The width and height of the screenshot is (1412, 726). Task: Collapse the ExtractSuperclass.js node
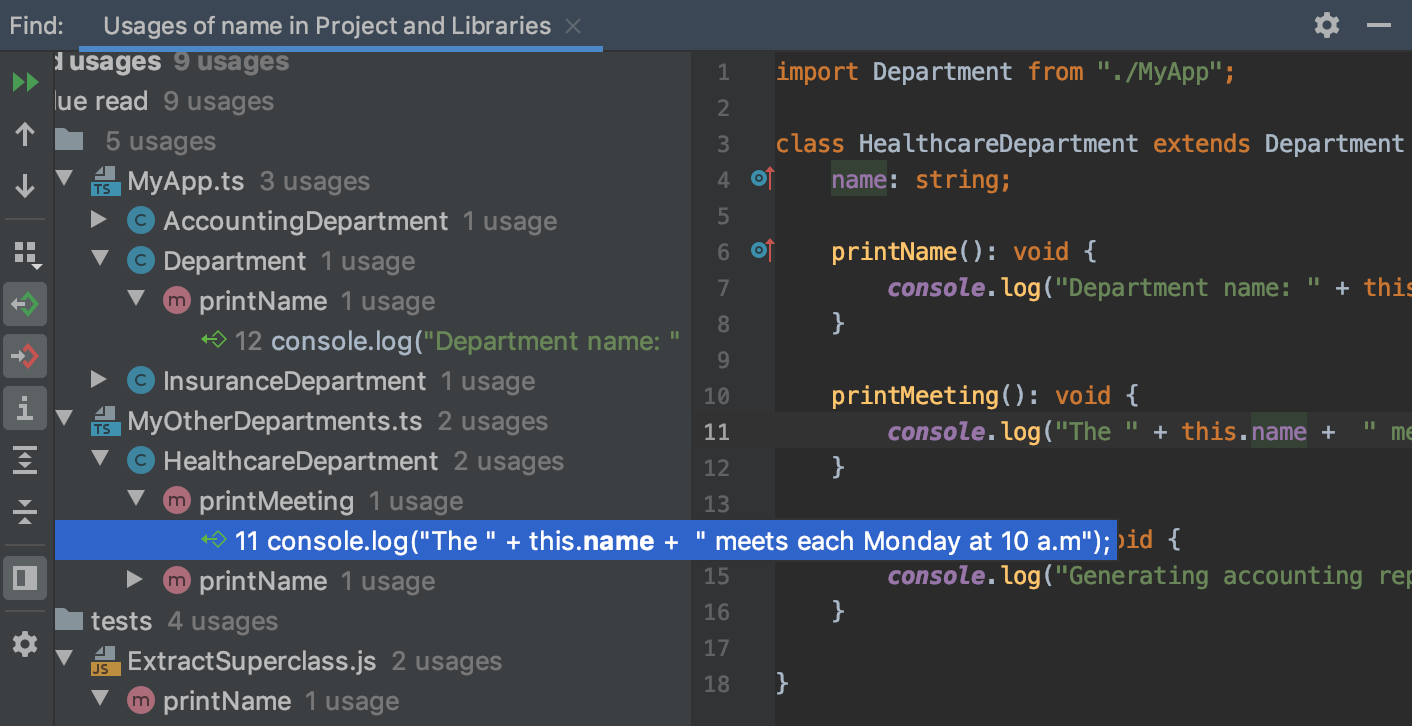pos(64,660)
